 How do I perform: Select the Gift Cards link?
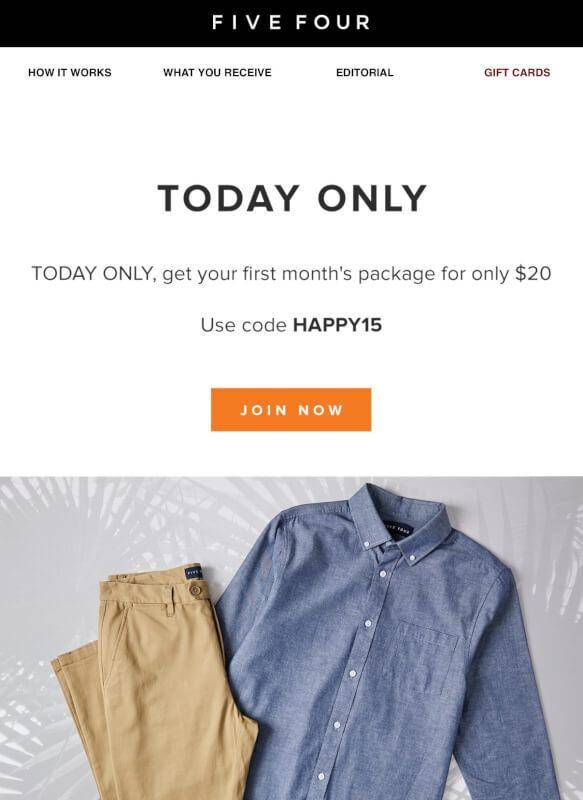pos(517,72)
